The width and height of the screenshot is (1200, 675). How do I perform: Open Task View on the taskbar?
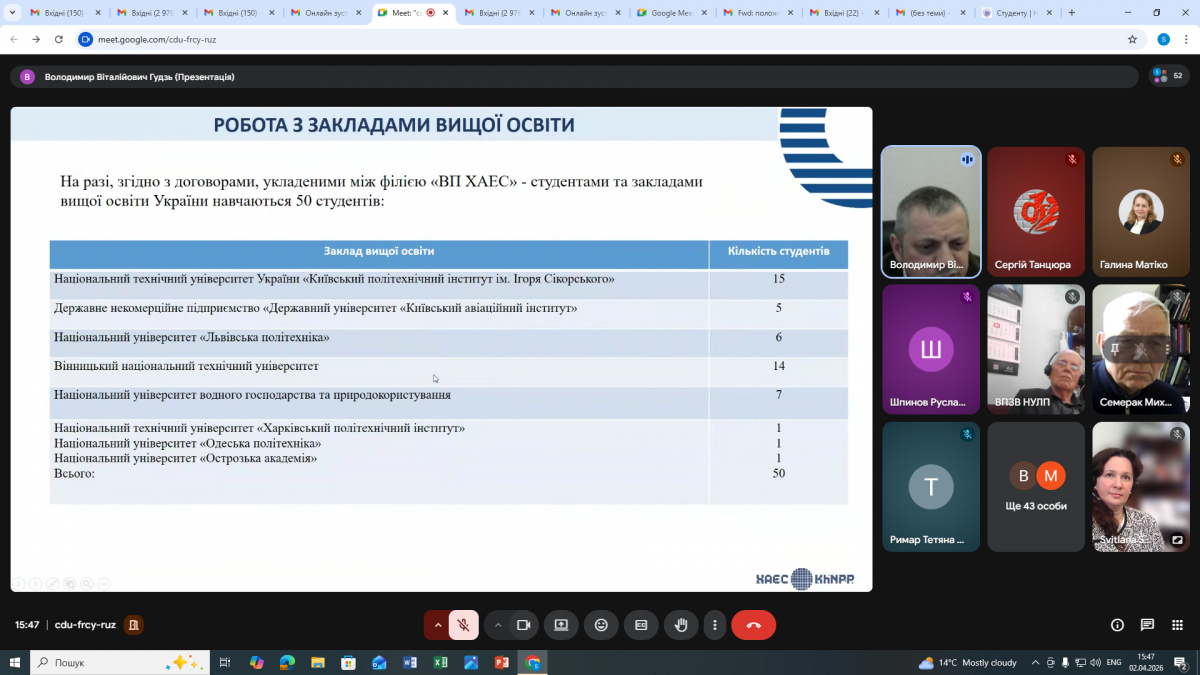225,662
